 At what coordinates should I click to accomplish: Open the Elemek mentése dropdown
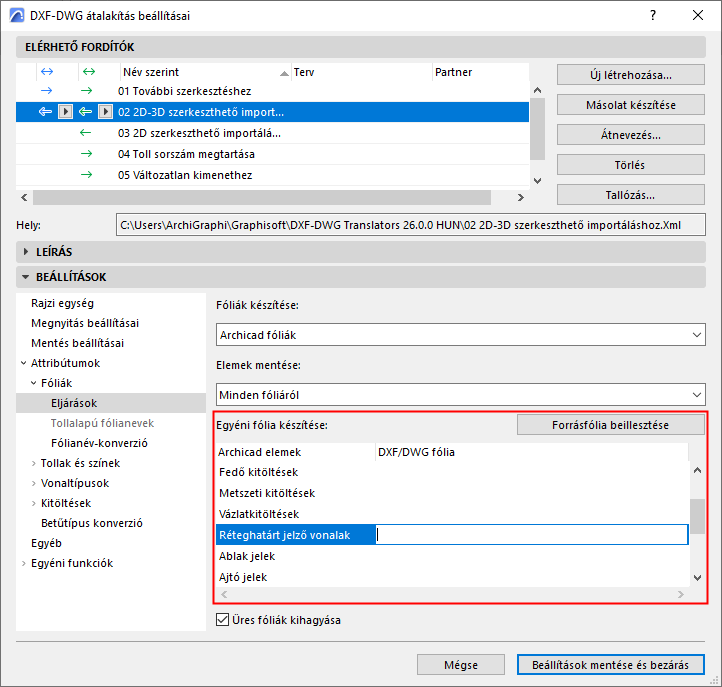coord(460,395)
